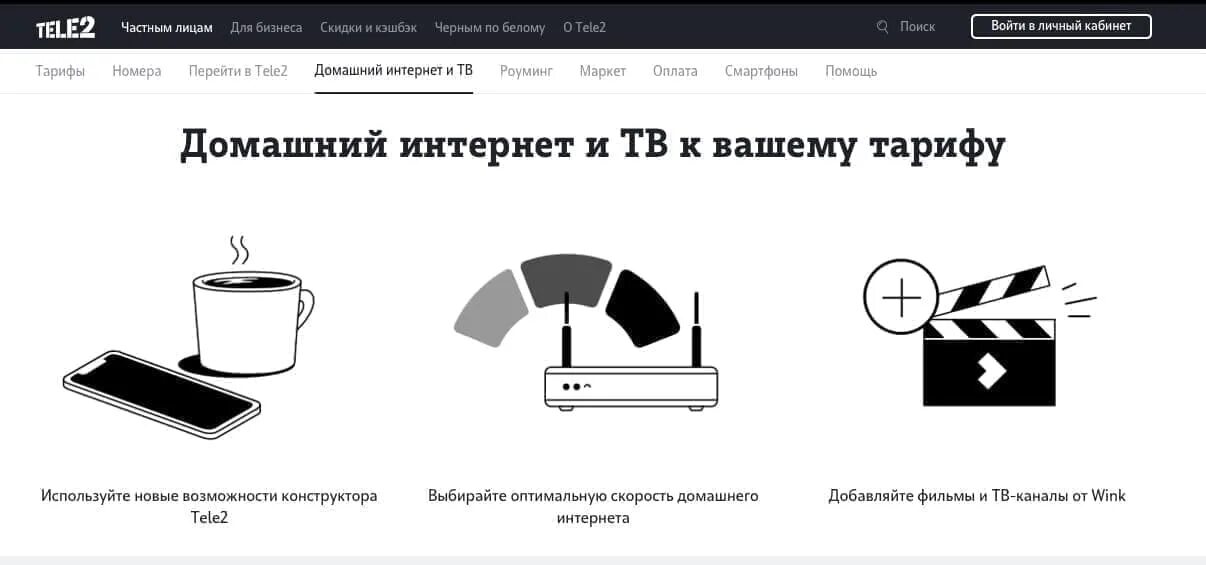Open О Tele2 section
This screenshot has height=565, width=1206.
coord(585,27)
